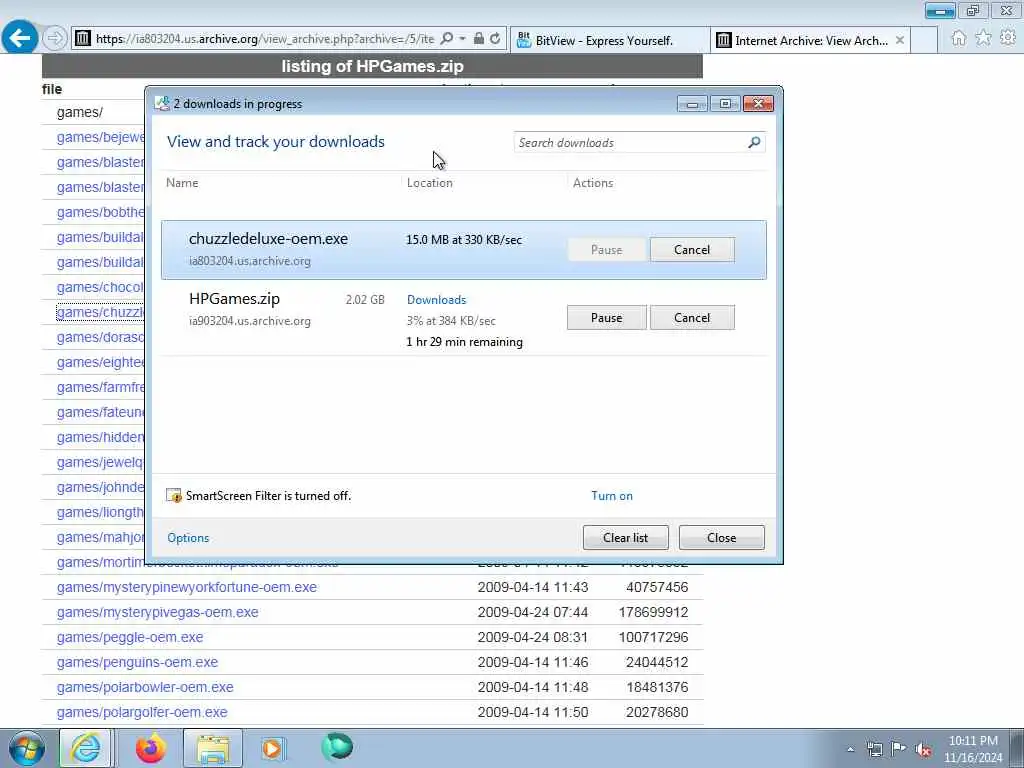The width and height of the screenshot is (1024, 768).
Task: Open Action Center flag icon
Action: 899,749
